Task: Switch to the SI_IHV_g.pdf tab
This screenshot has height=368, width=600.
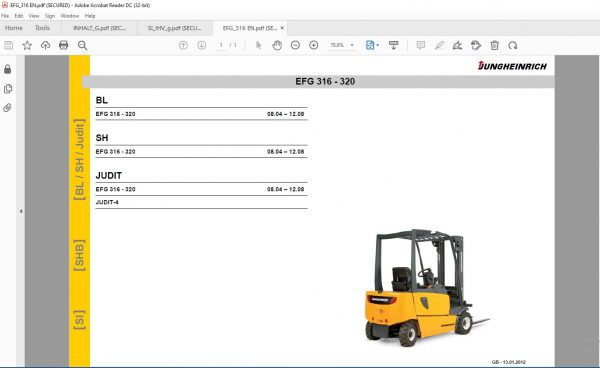Action: tap(174, 28)
